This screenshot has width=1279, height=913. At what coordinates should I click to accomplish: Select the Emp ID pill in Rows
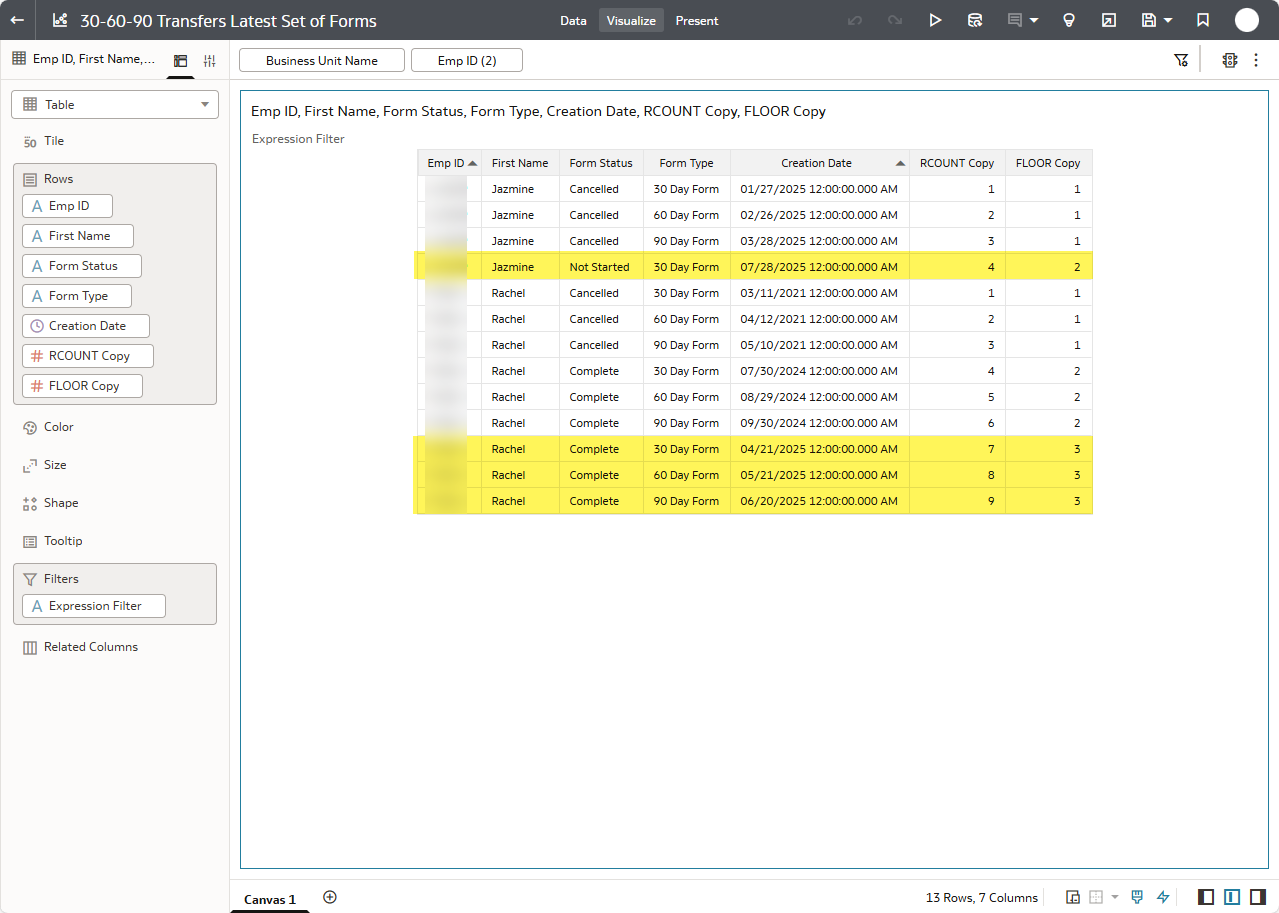[67, 206]
